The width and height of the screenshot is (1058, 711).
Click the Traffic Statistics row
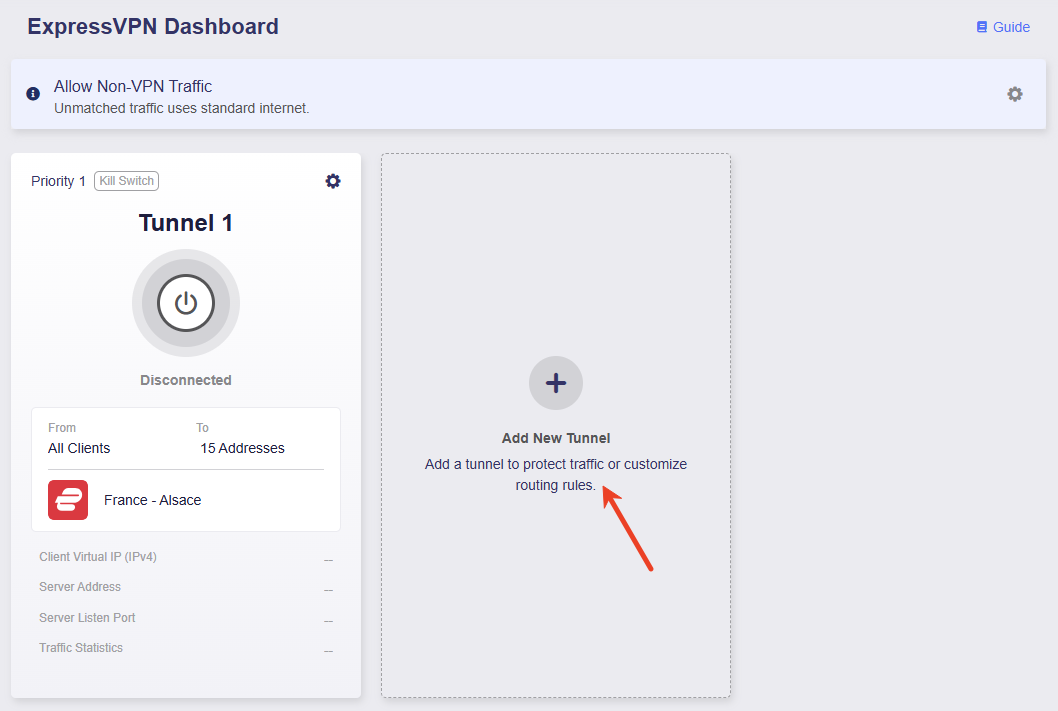pyautogui.click(x=186, y=648)
